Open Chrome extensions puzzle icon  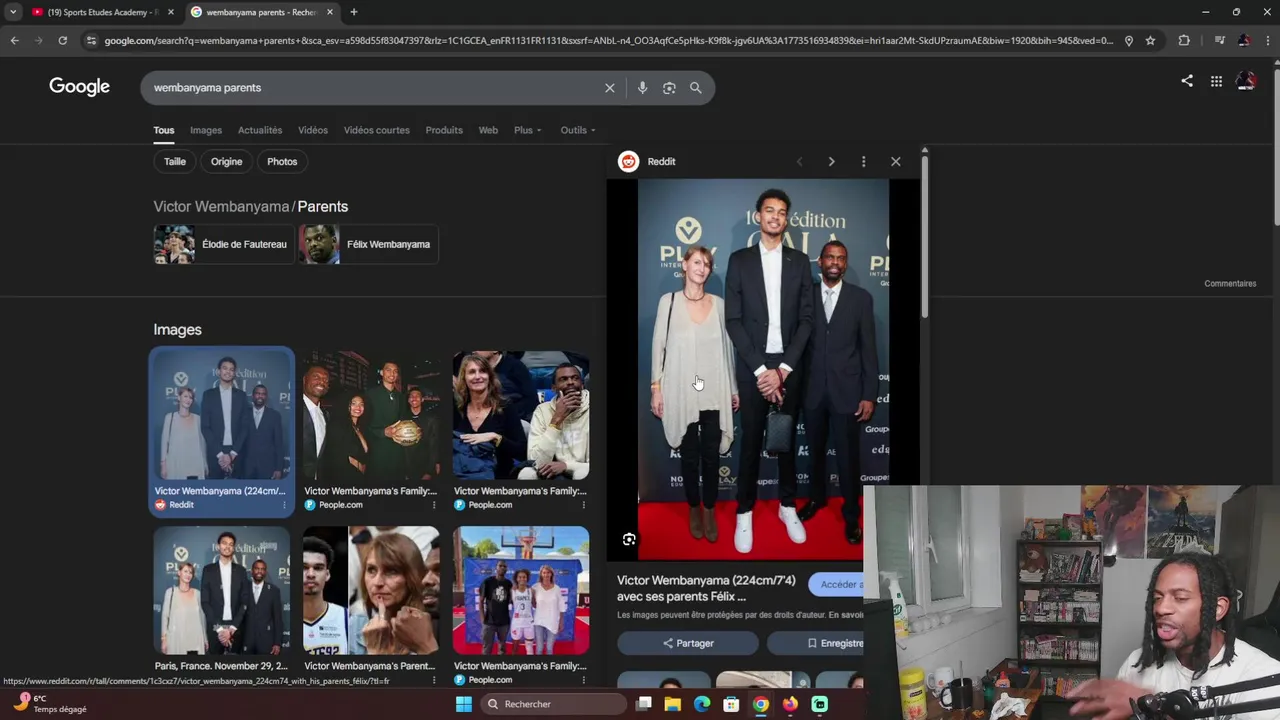[1184, 40]
